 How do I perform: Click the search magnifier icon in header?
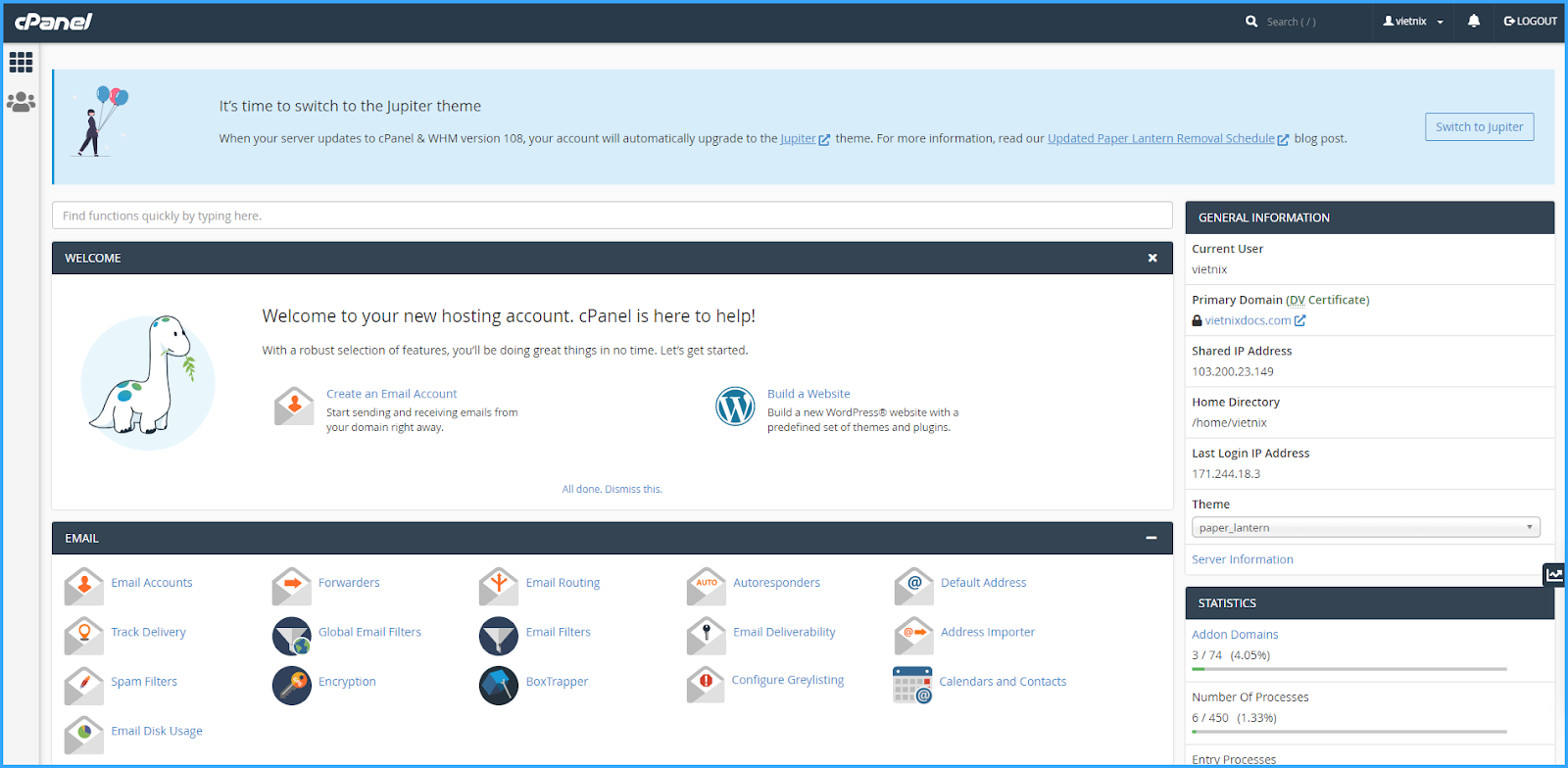1251,21
